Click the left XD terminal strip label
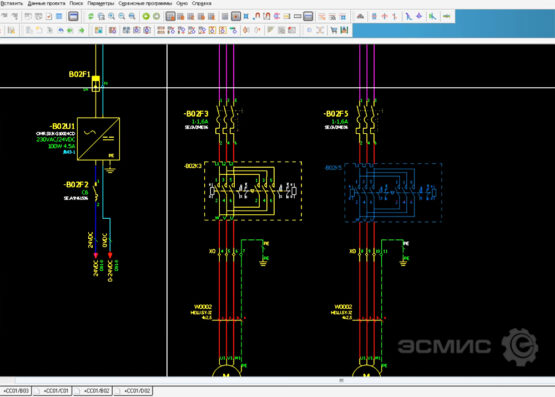 point(212,251)
